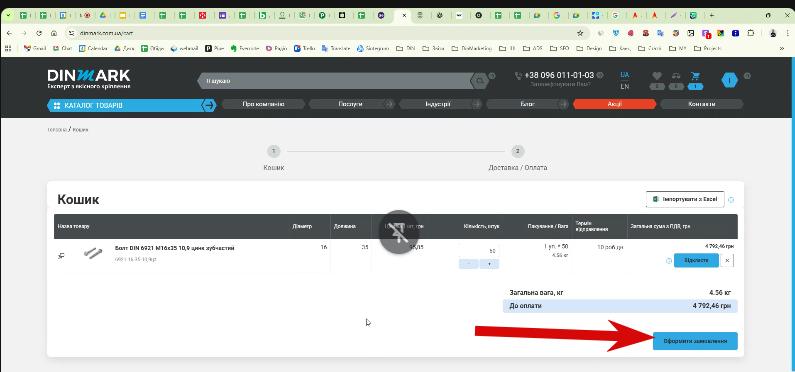Open the SEO bookmarks folder
The height and width of the screenshot is (372, 795).
560,49
